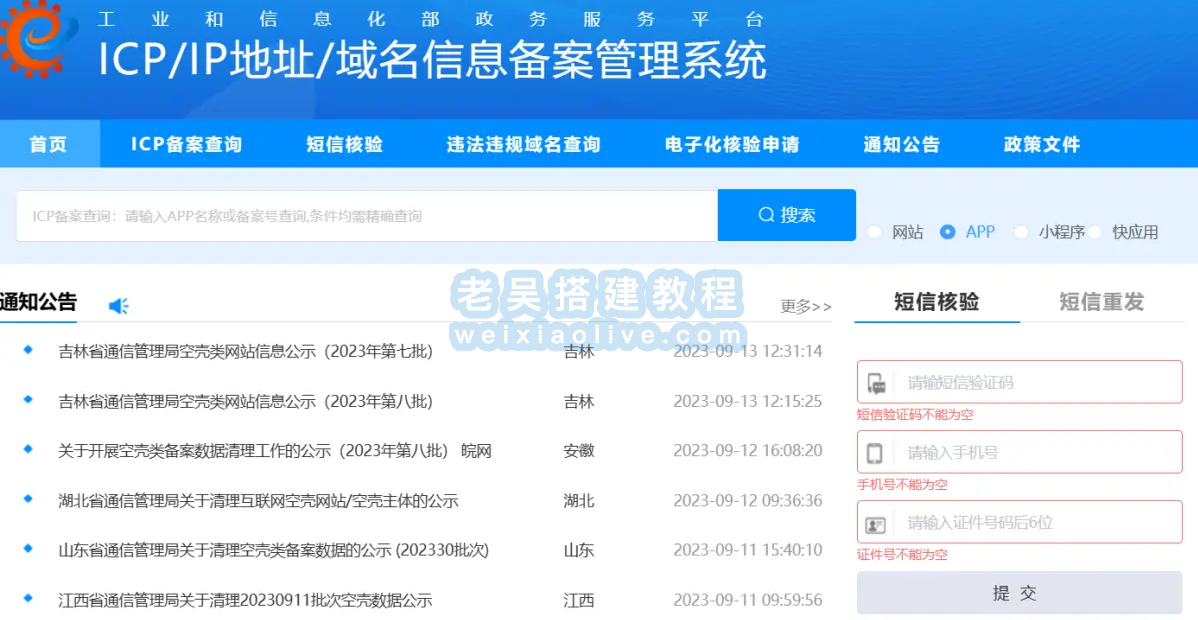Click inside the 请输入手机号 input field
The height and width of the screenshot is (620, 1198).
1030,451
